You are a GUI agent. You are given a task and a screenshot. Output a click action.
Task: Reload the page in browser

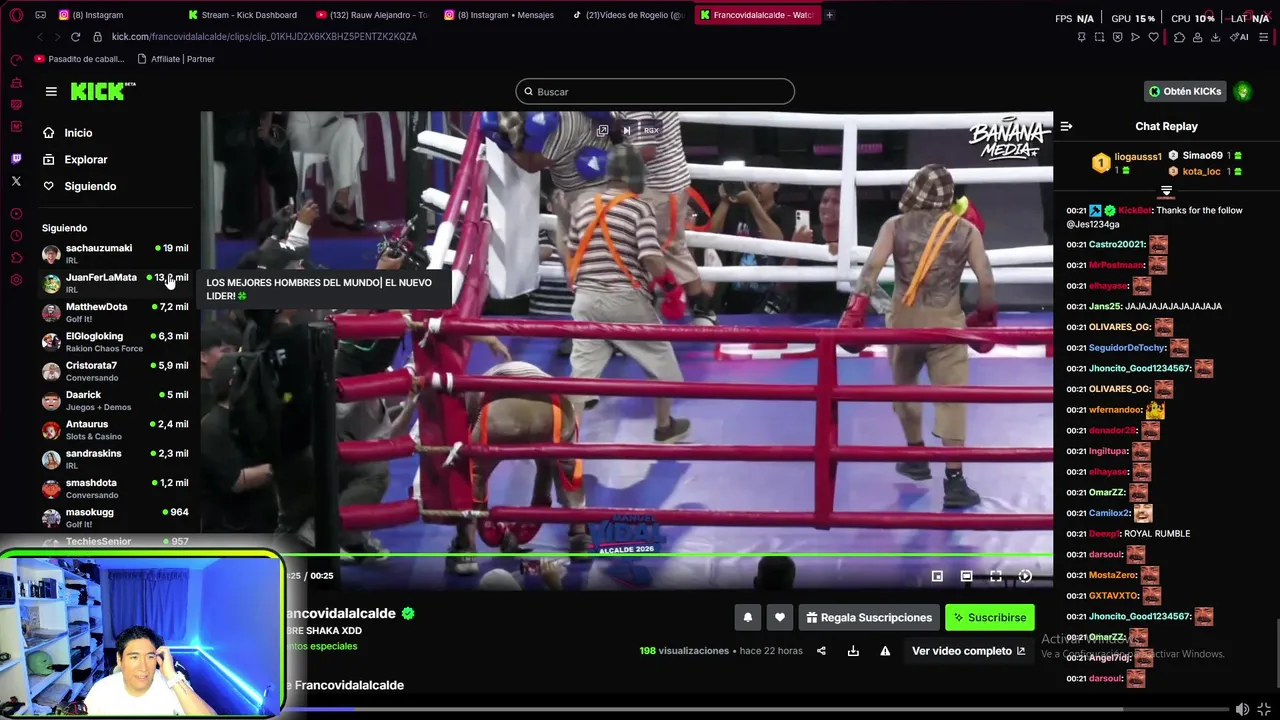click(x=75, y=37)
